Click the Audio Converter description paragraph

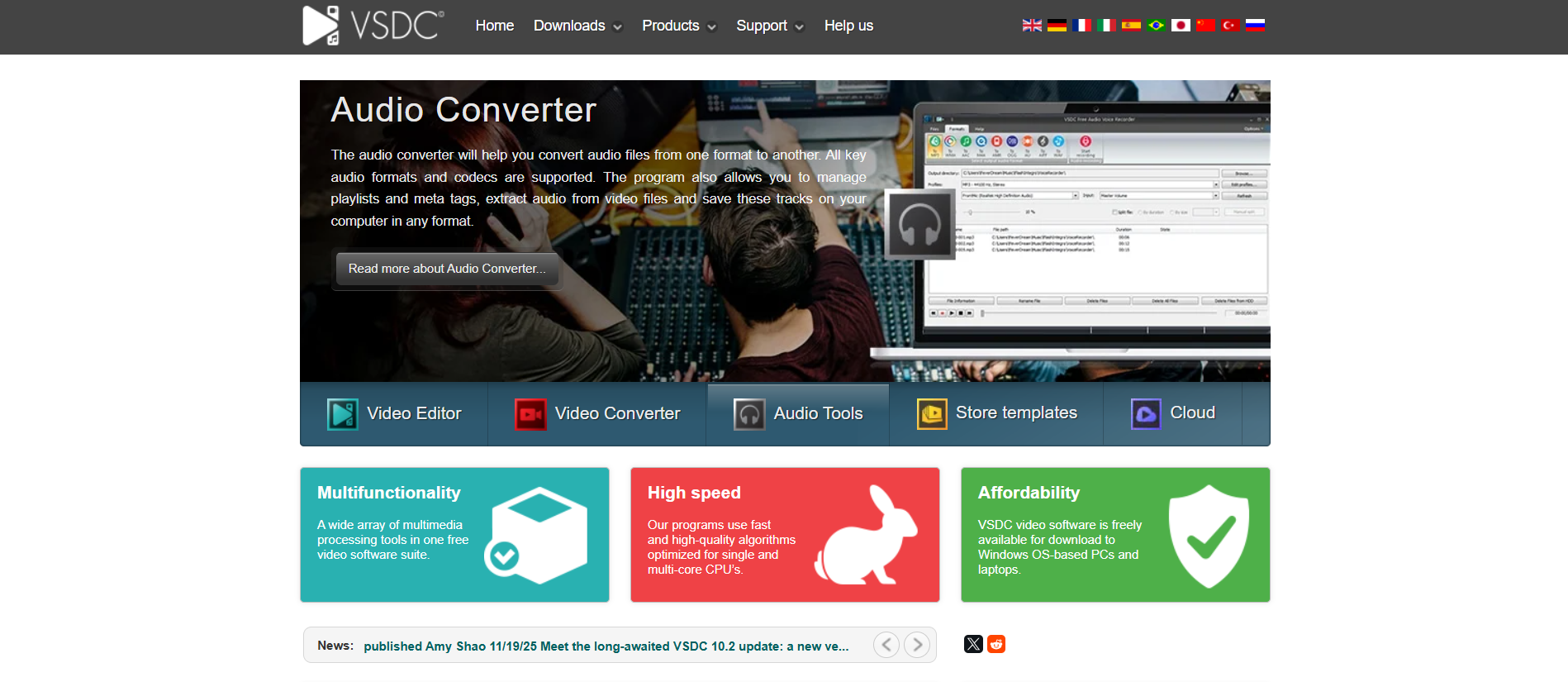tap(599, 188)
